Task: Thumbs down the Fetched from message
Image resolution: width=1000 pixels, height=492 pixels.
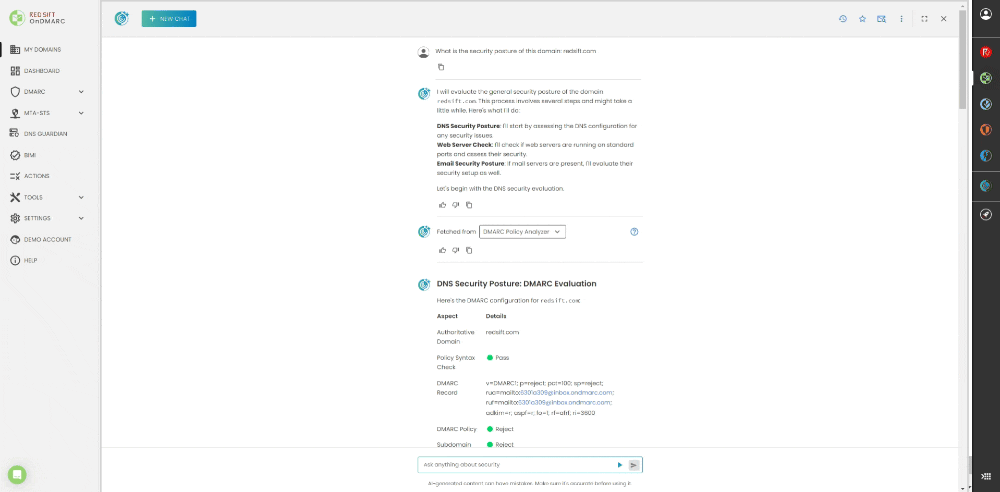Action: (x=455, y=250)
